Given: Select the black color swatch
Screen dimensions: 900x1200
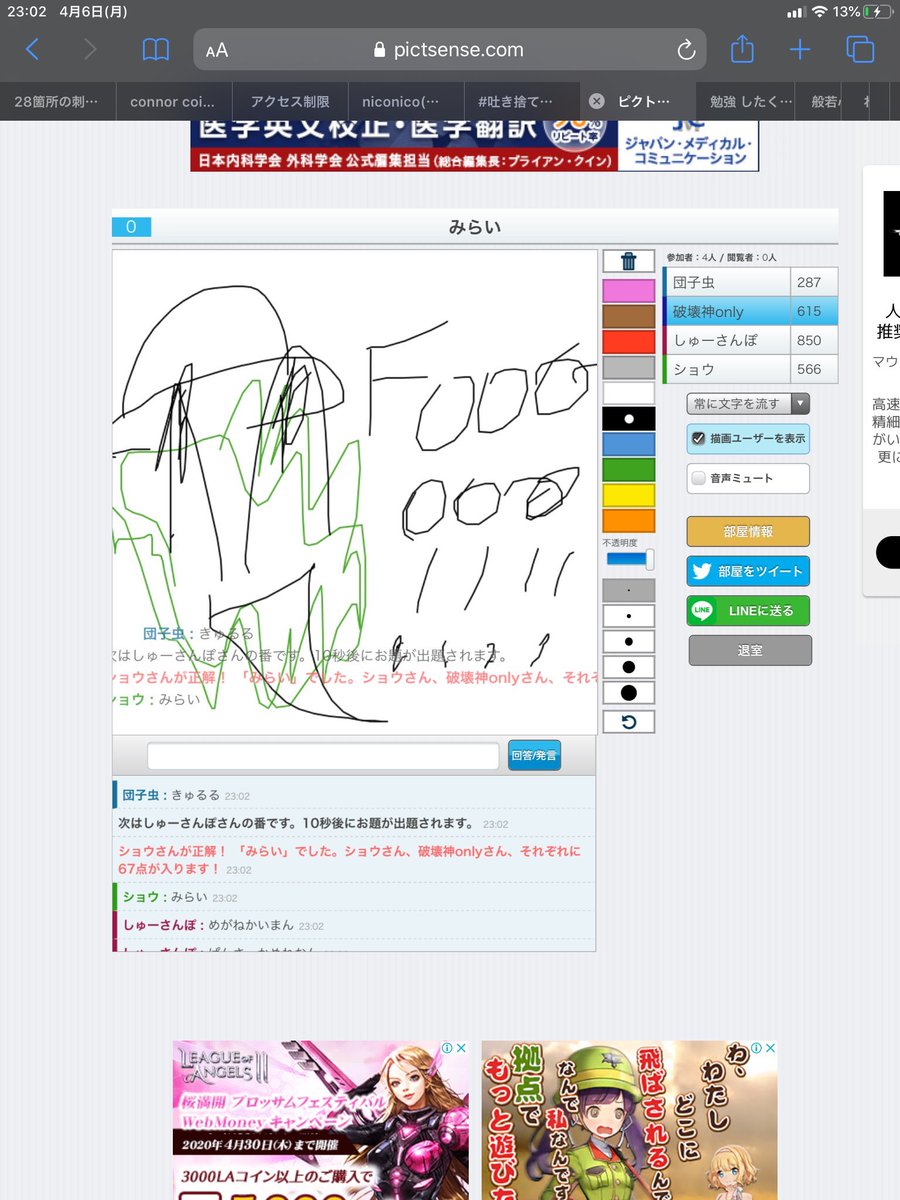Looking at the screenshot, I should click(x=628, y=419).
